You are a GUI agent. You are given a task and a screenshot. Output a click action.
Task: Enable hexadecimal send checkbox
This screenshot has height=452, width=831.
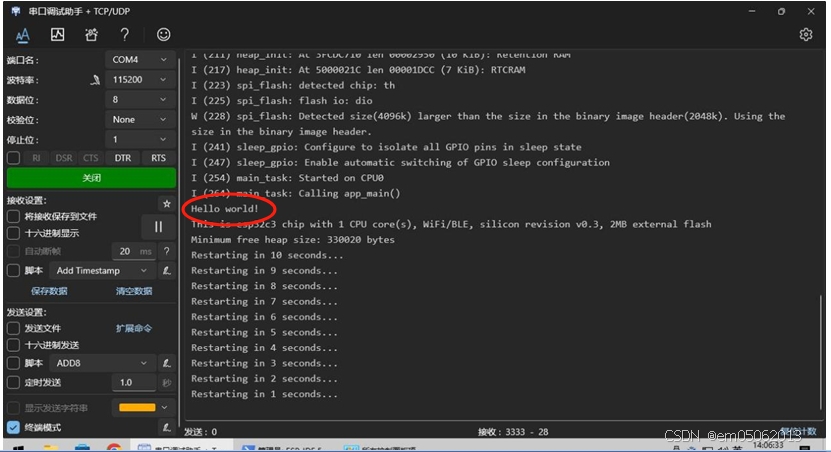tap(14, 345)
